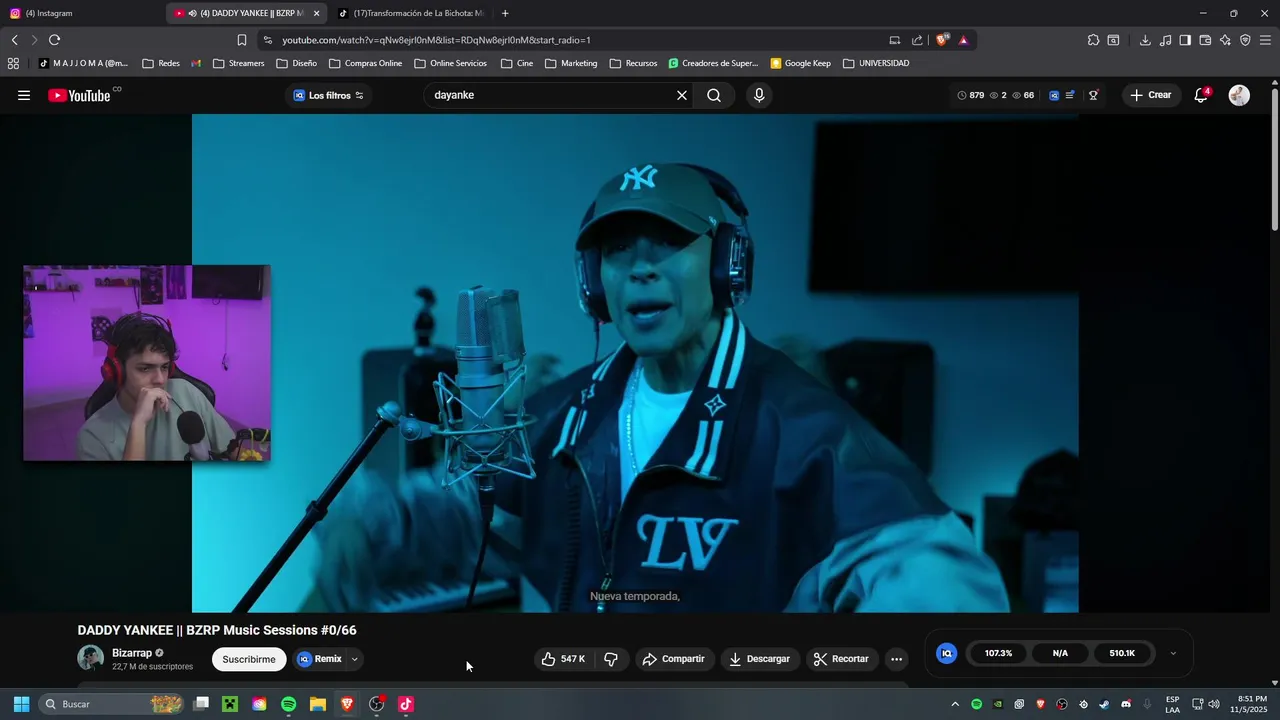Image resolution: width=1280 pixels, height=720 pixels.
Task: Share the video via Compartir
Action: click(674, 659)
